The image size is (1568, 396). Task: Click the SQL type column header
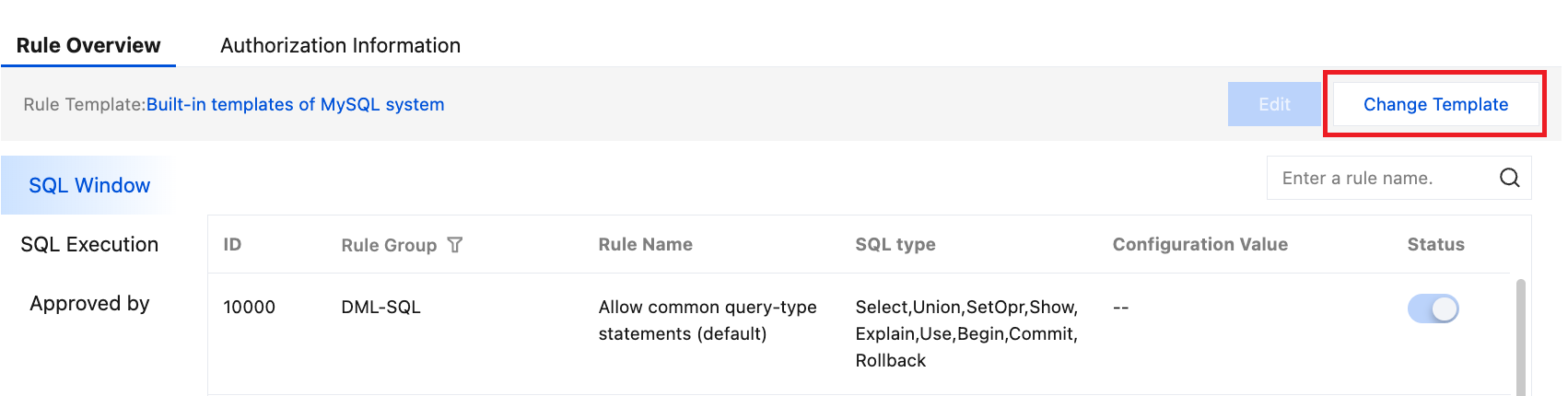click(x=895, y=244)
